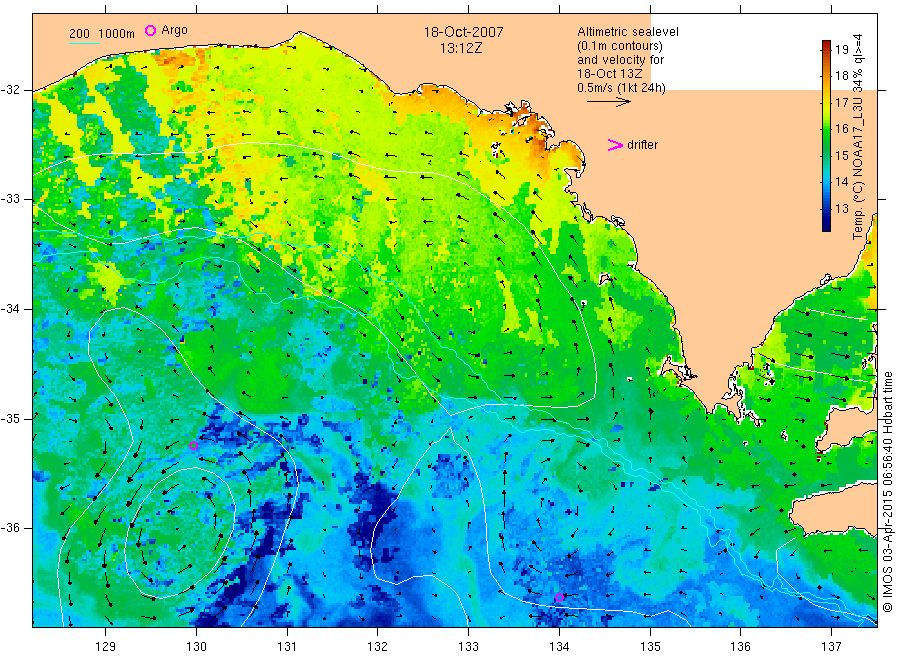Click the '0.5m/s (1kt 24h)' text
This screenshot has height=660, width=900.
point(621,88)
